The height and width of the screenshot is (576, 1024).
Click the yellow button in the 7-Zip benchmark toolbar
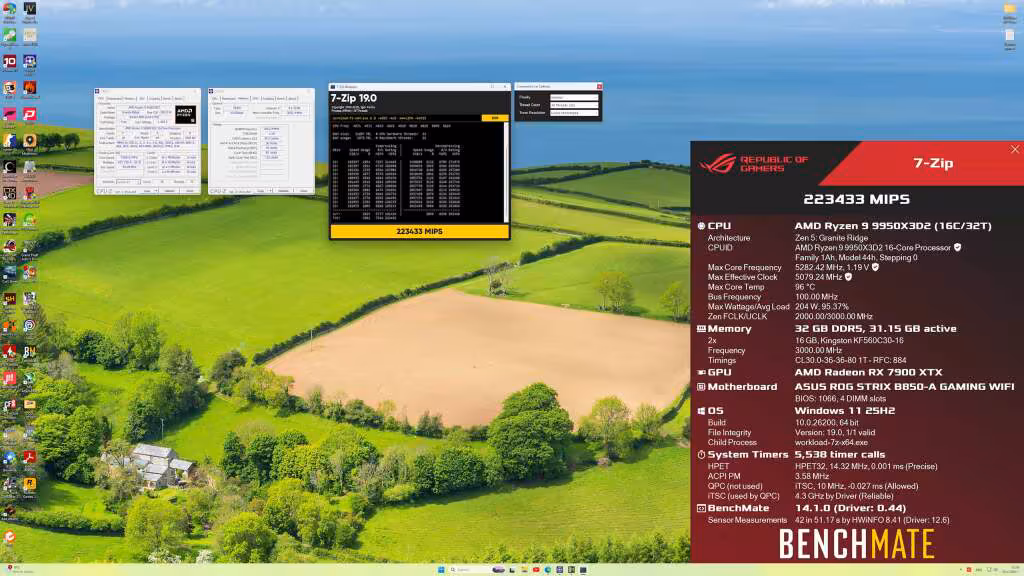coord(493,116)
